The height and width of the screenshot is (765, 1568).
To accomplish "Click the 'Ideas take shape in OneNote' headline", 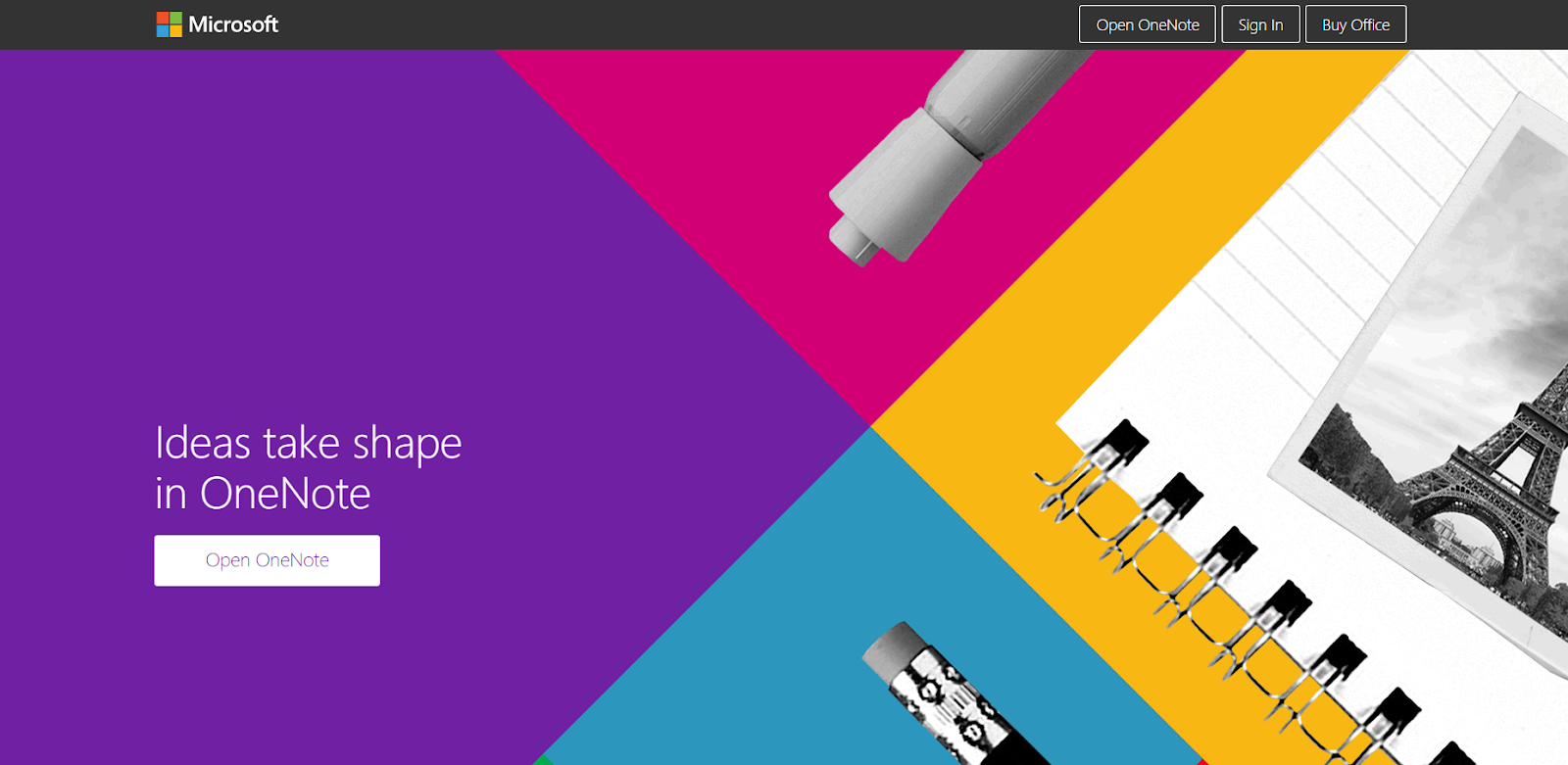I will 308,468.
